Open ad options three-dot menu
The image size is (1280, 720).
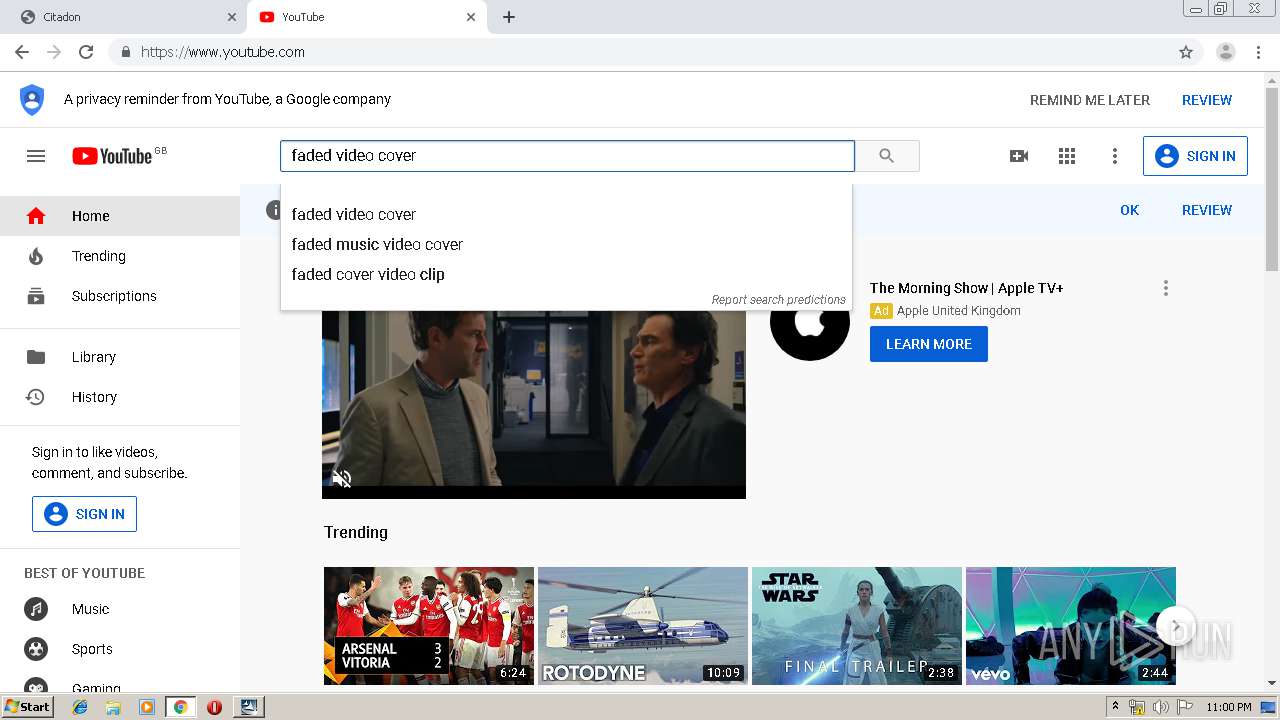click(x=1165, y=288)
